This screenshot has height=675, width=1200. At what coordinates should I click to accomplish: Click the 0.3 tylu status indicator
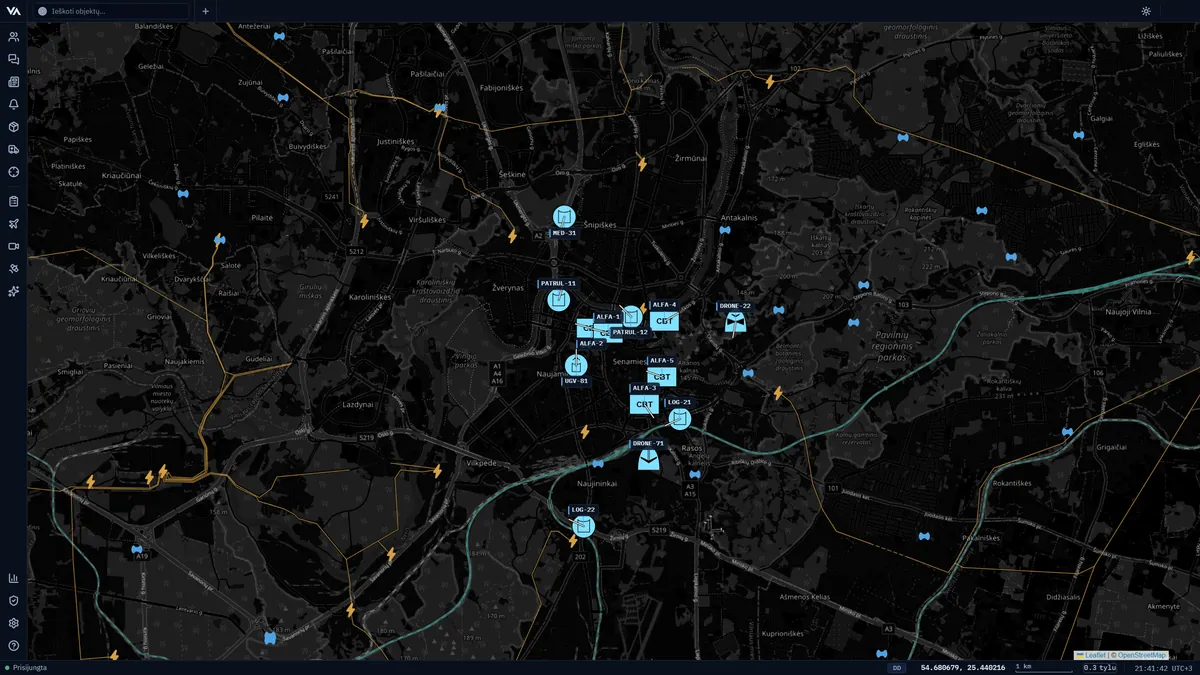click(x=1099, y=667)
